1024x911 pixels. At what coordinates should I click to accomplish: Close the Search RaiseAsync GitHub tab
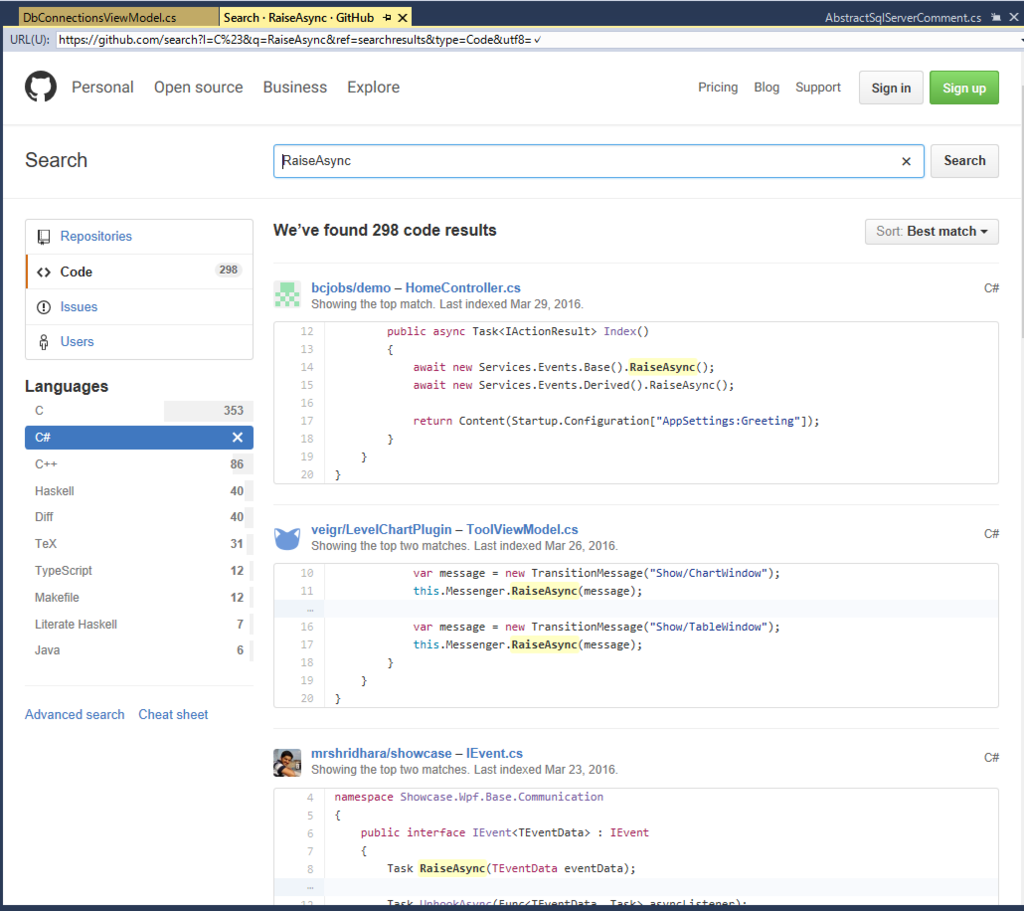[403, 18]
